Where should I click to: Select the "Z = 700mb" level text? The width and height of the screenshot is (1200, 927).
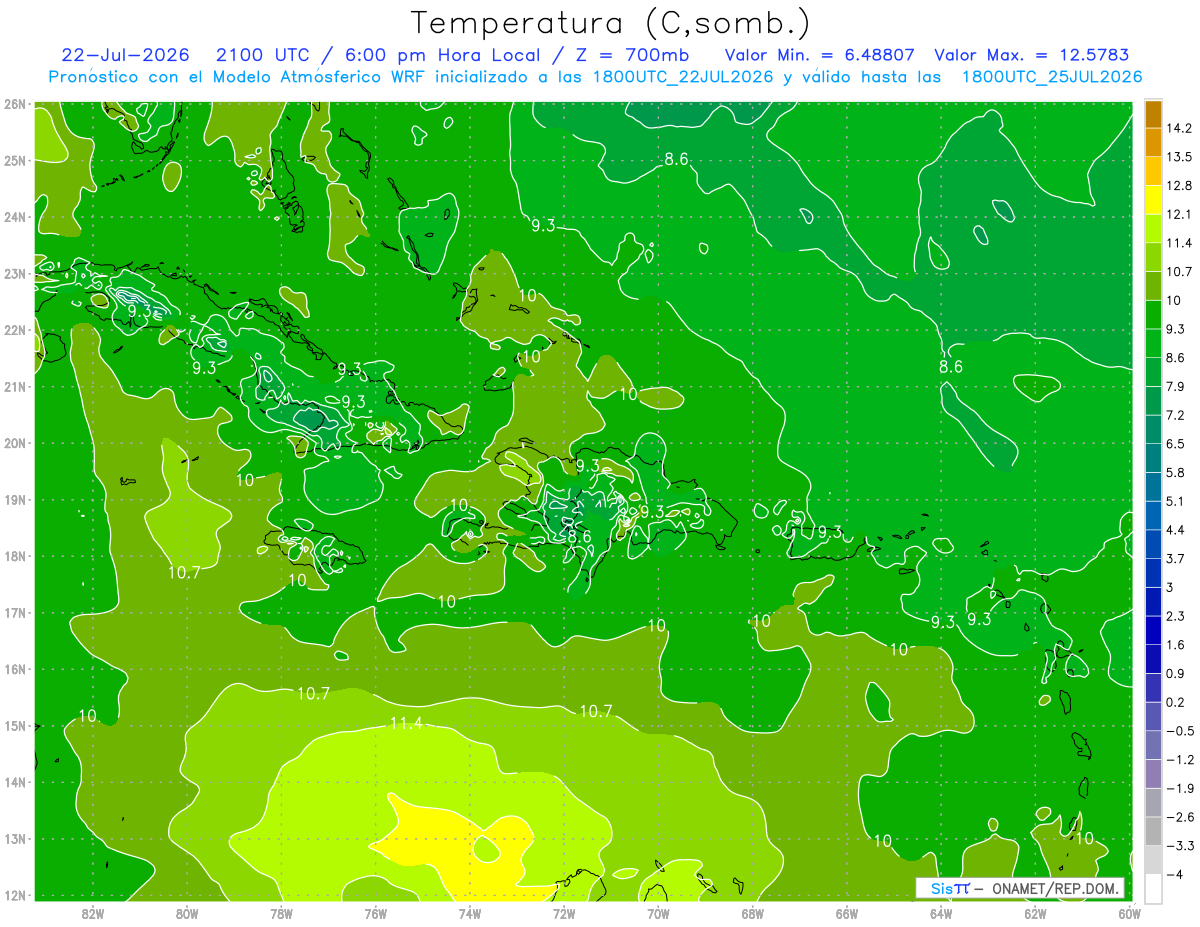coord(632,55)
